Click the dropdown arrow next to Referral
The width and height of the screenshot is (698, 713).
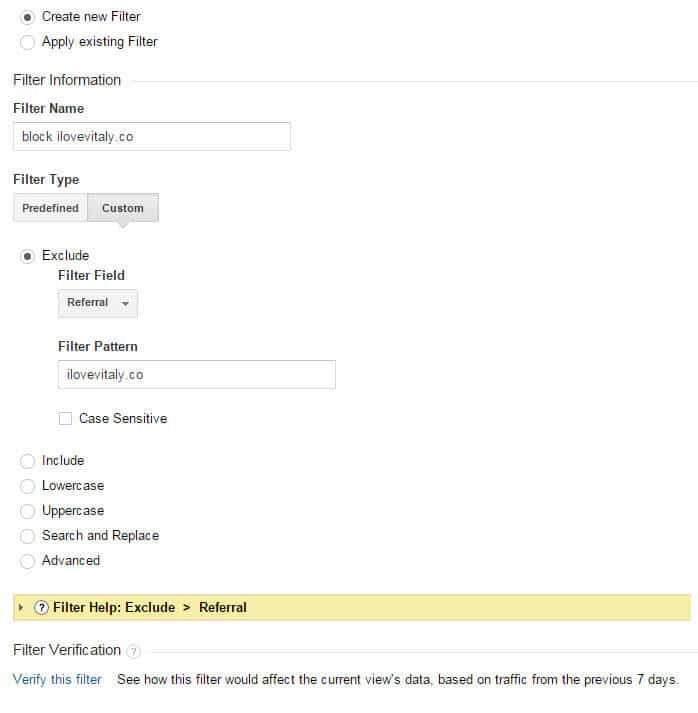click(126, 303)
